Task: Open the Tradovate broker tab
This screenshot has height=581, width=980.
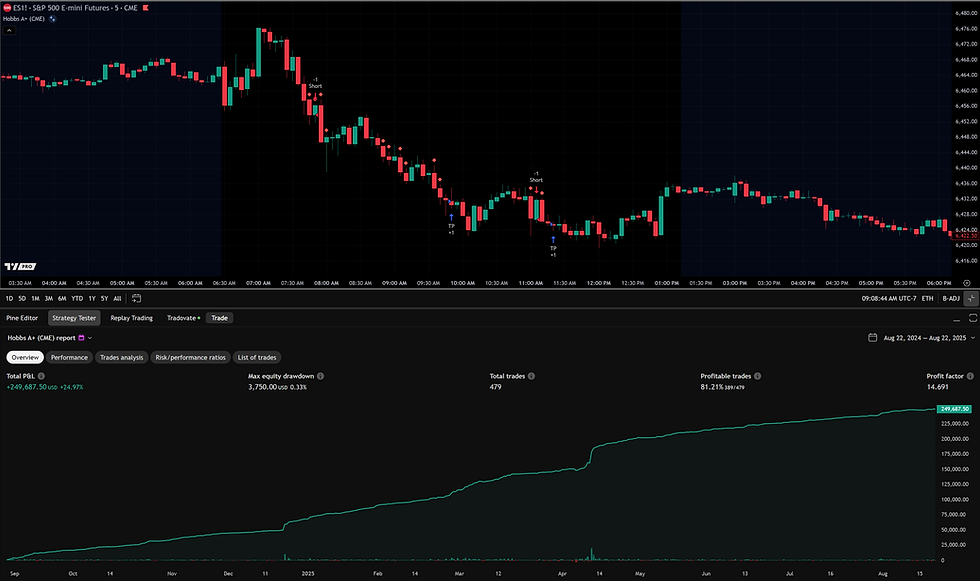Action: pos(183,318)
